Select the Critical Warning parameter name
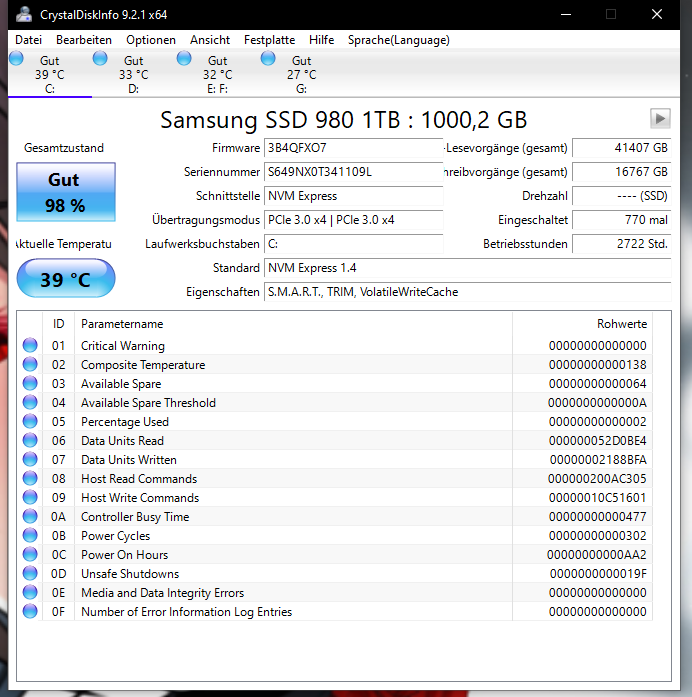692x697 pixels. point(123,346)
